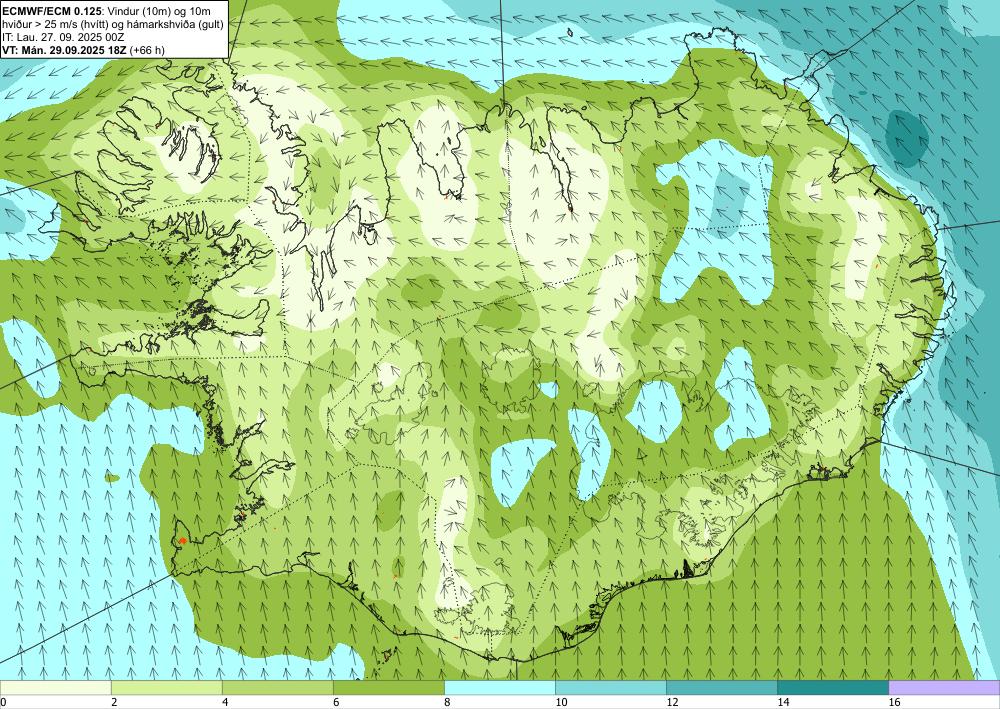Click the medium green 4–6 legend swatch
Viewport: 1000px width, 709px height.
pyautogui.click(x=277, y=688)
